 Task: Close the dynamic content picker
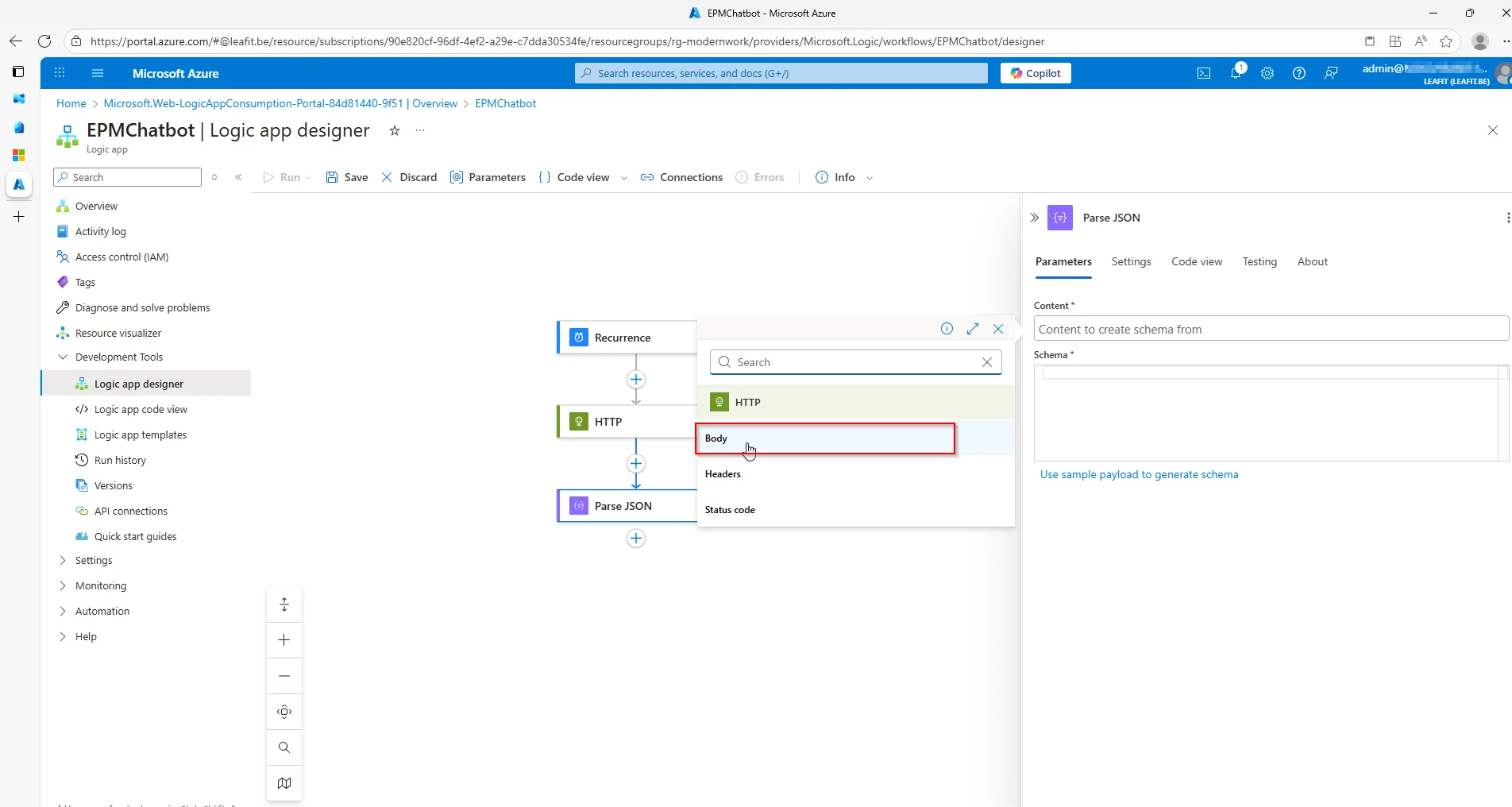pos(998,329)
